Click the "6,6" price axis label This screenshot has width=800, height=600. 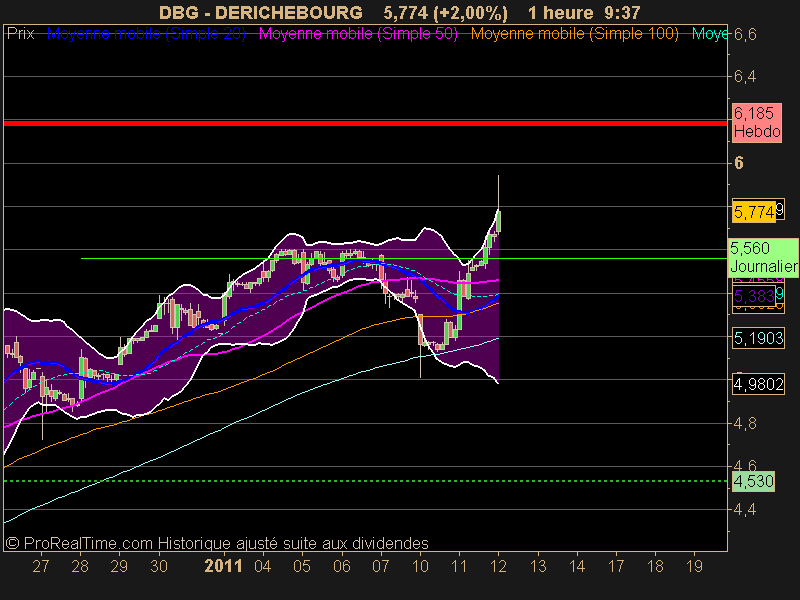(x=745, y=34)
